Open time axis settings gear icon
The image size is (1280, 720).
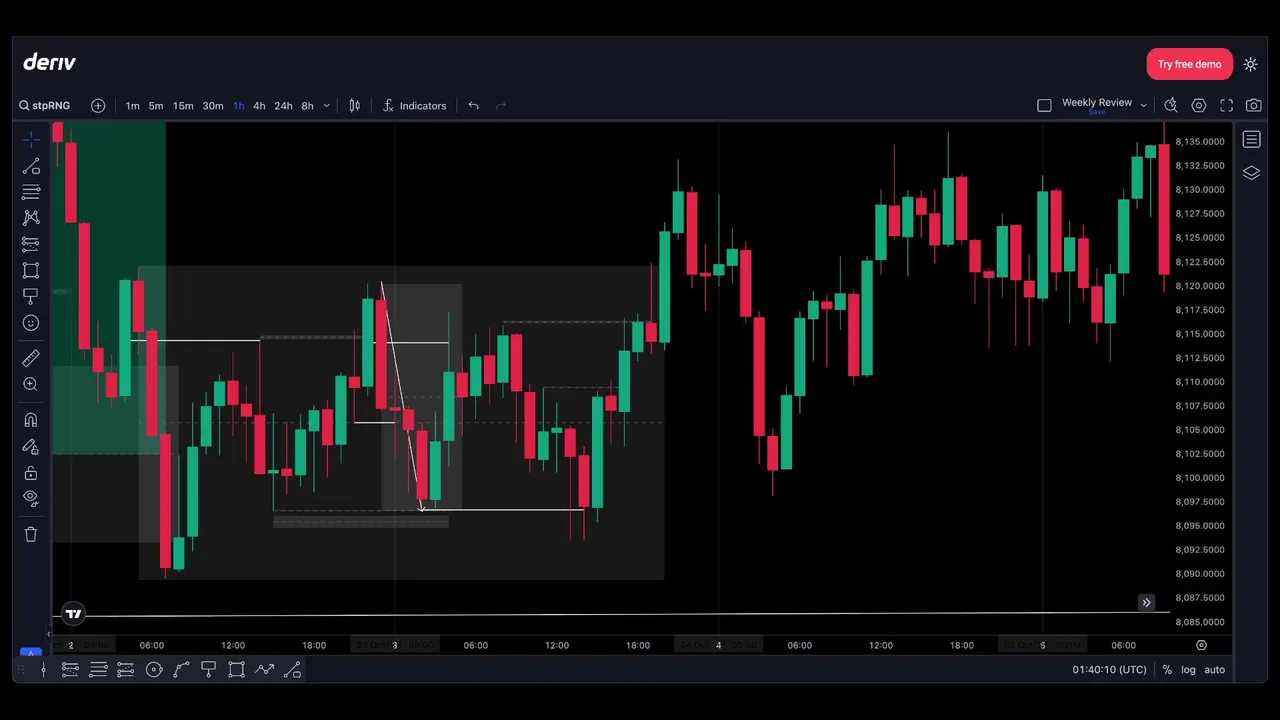tap(1201, 645)
